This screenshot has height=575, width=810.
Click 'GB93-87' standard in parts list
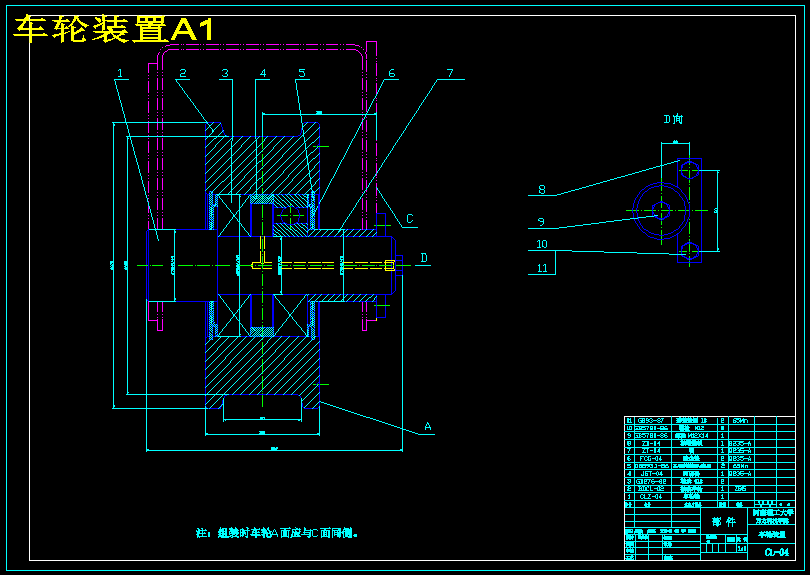point(650,421)
